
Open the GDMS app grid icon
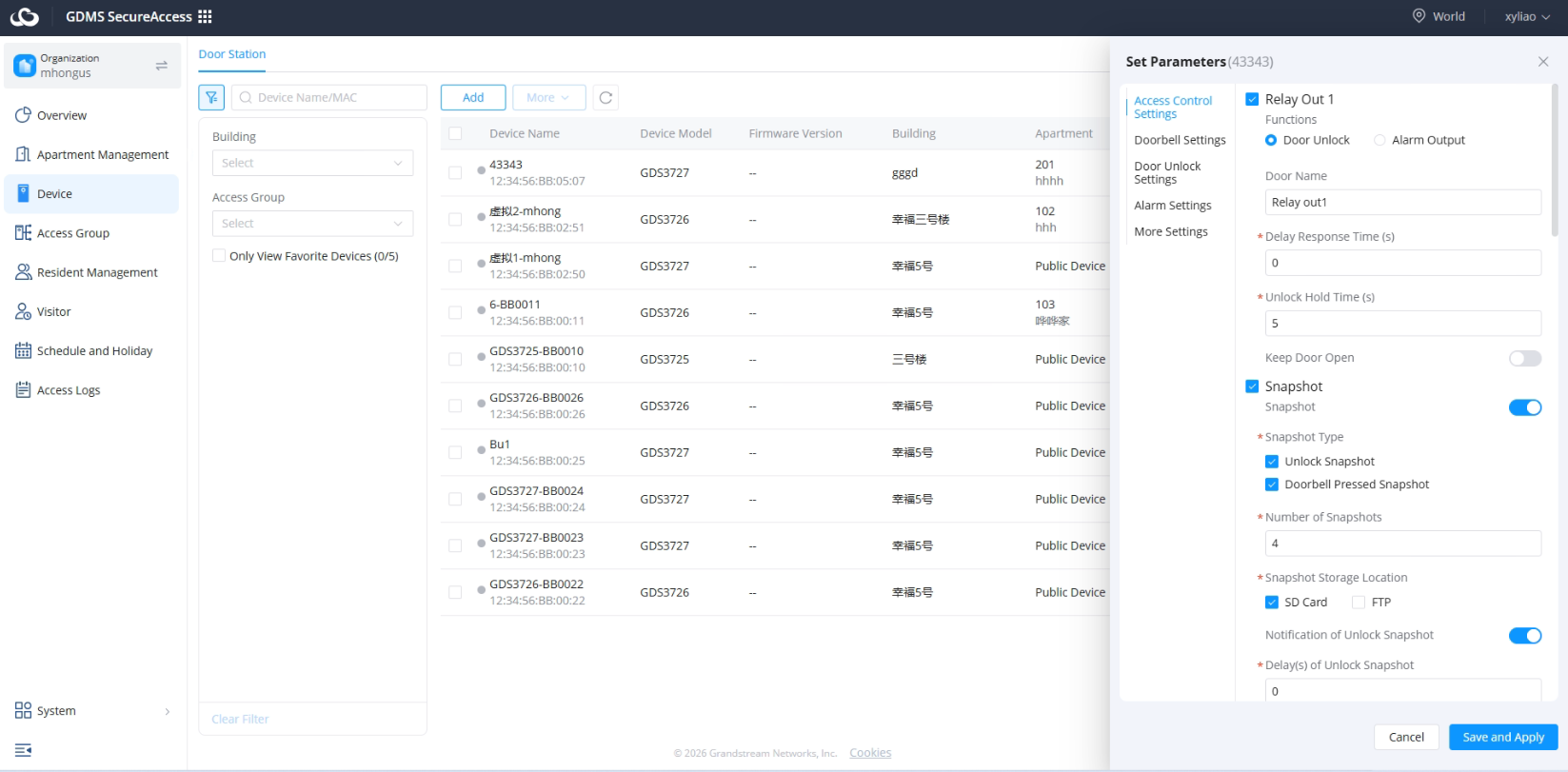(x=205, y=16)
